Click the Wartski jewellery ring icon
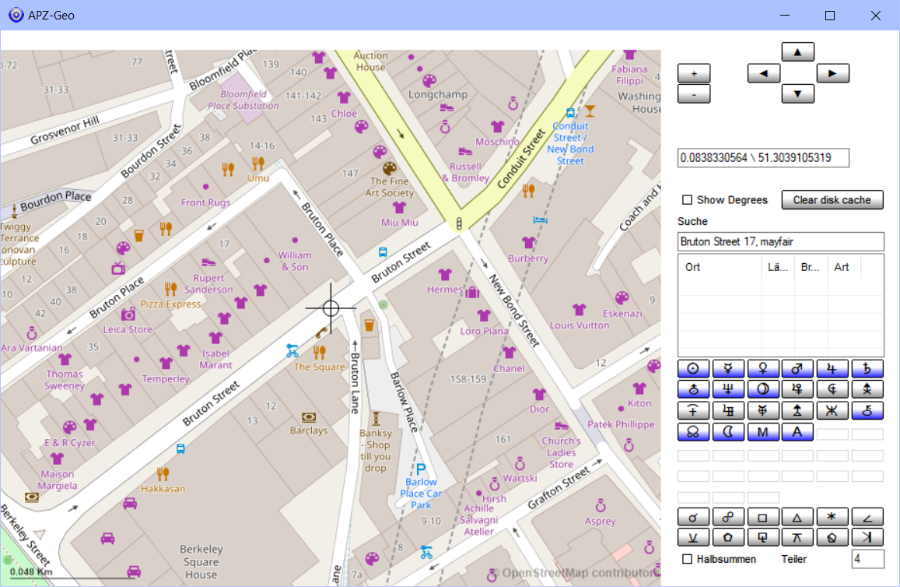 (520, 463)
